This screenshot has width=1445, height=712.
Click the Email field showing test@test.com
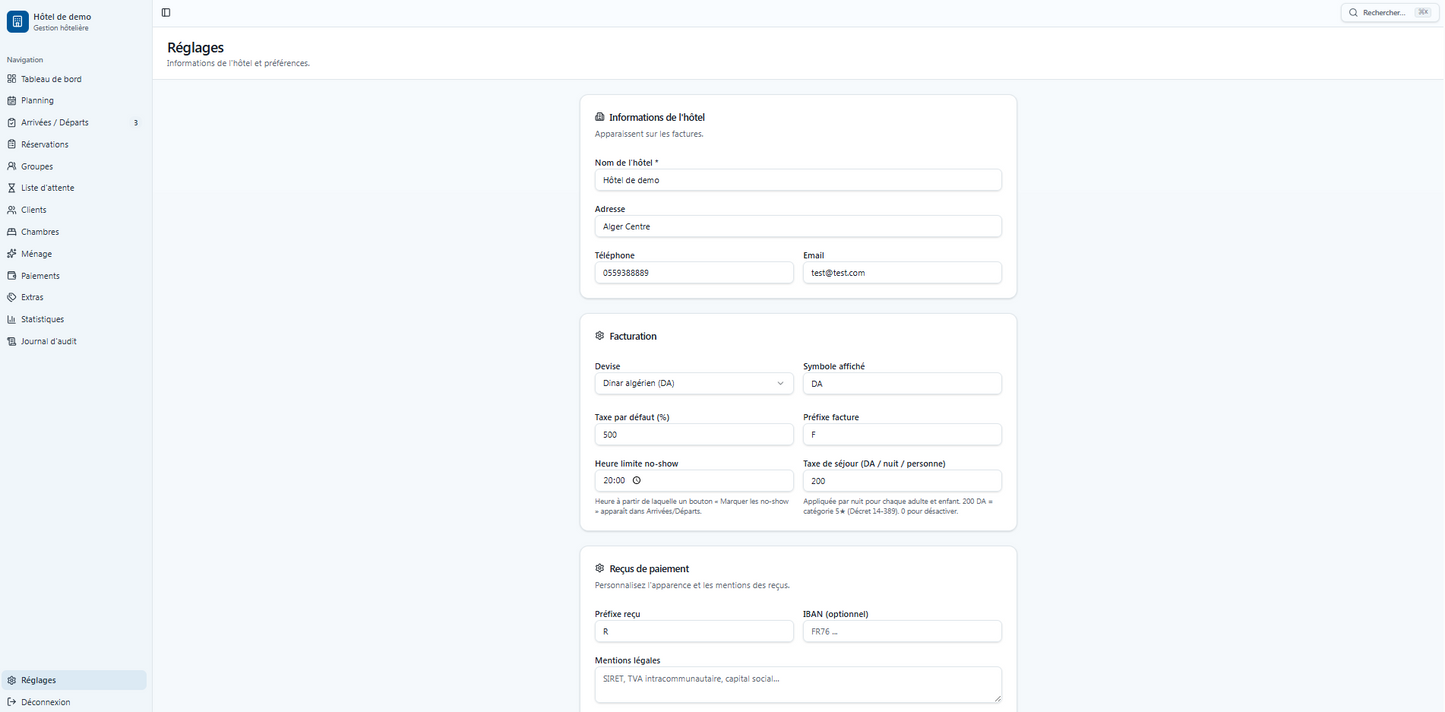pyautogui.click(x=902, y=273)
